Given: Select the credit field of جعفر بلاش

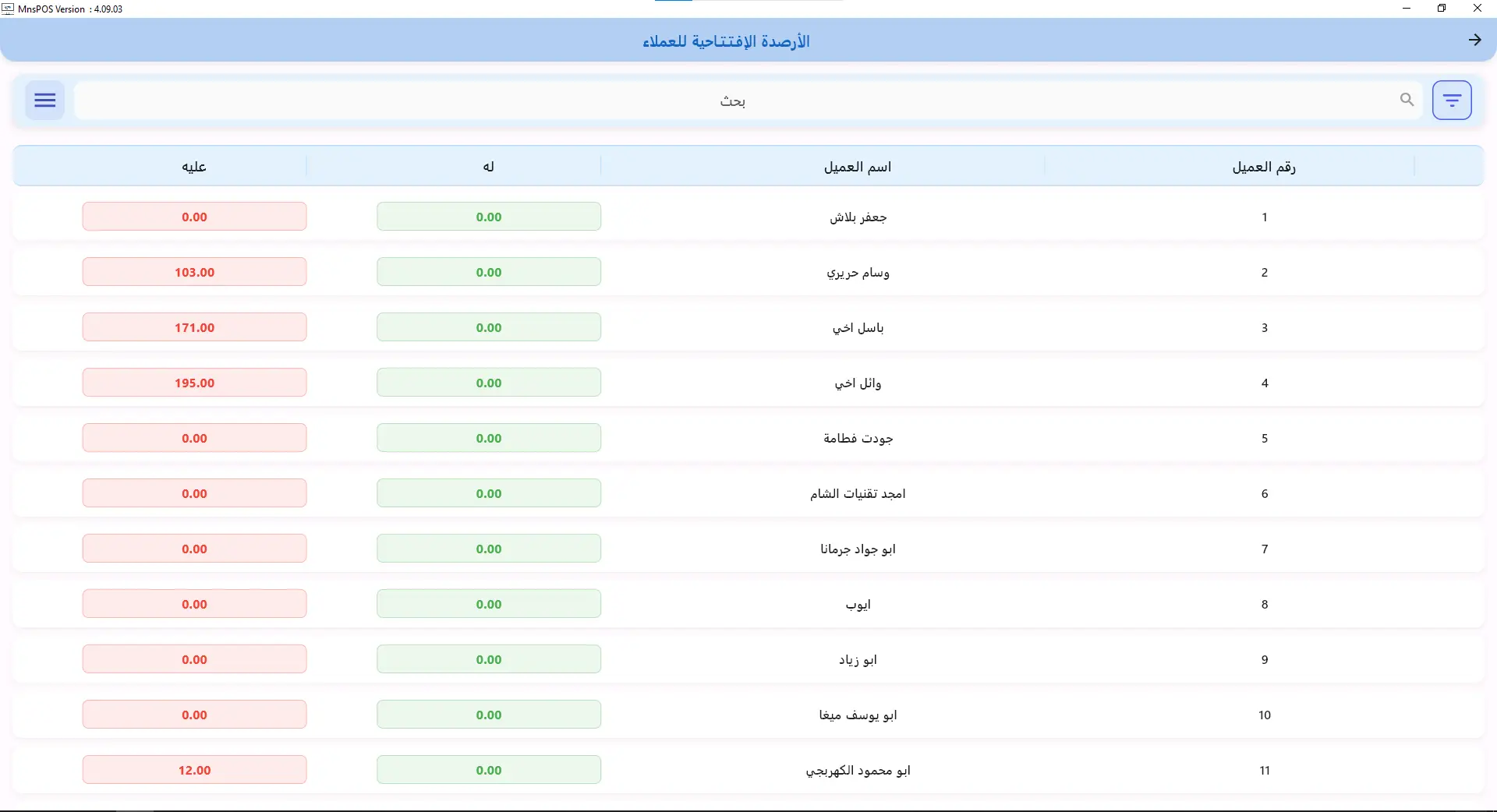Looking at the screenshot, I should pyautogui.click(x=489, y=217).
